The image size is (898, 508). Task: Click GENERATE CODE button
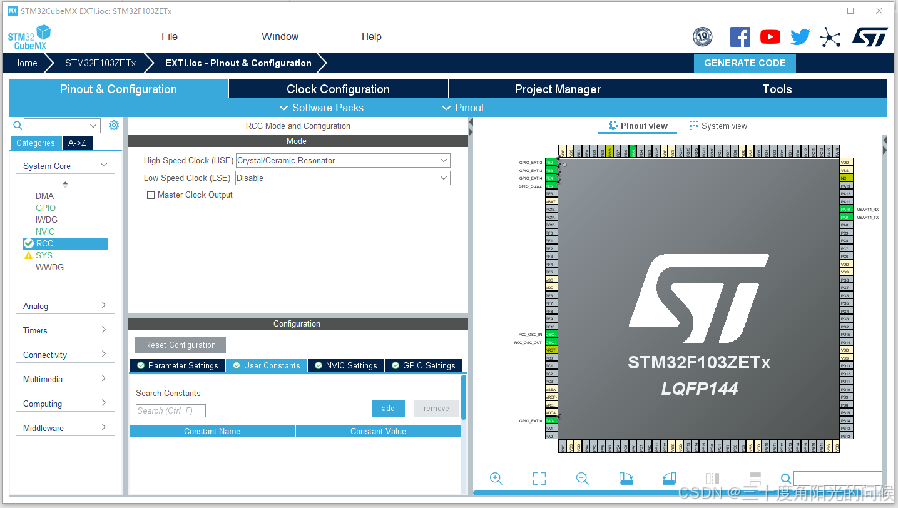(x=745, y=63)
